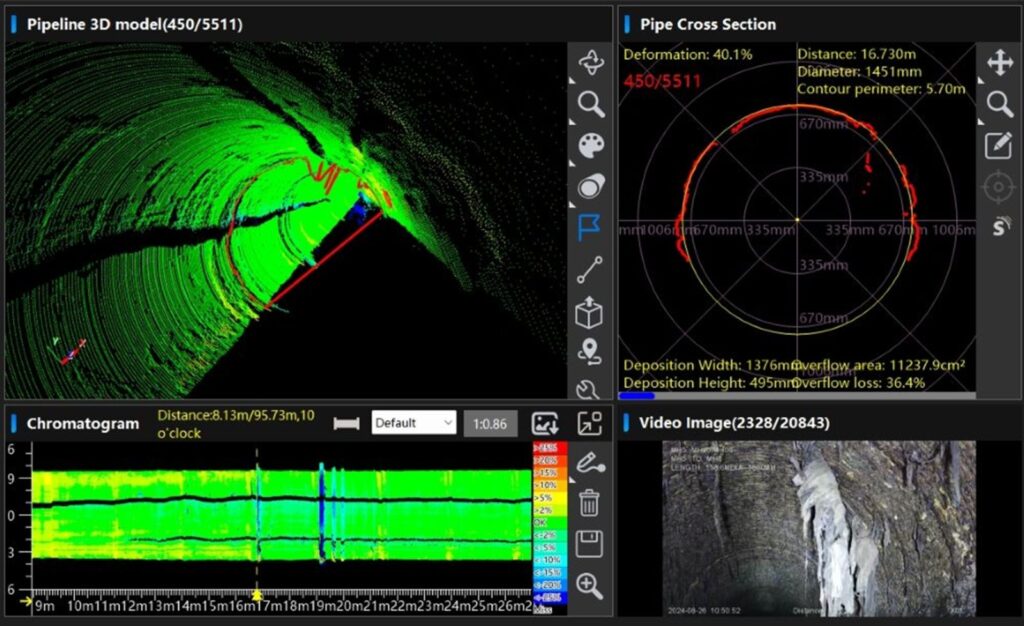The image size is (1024, 626).
Task: Select the two-point line measurement tool
Action: click(x=590, y=270)
